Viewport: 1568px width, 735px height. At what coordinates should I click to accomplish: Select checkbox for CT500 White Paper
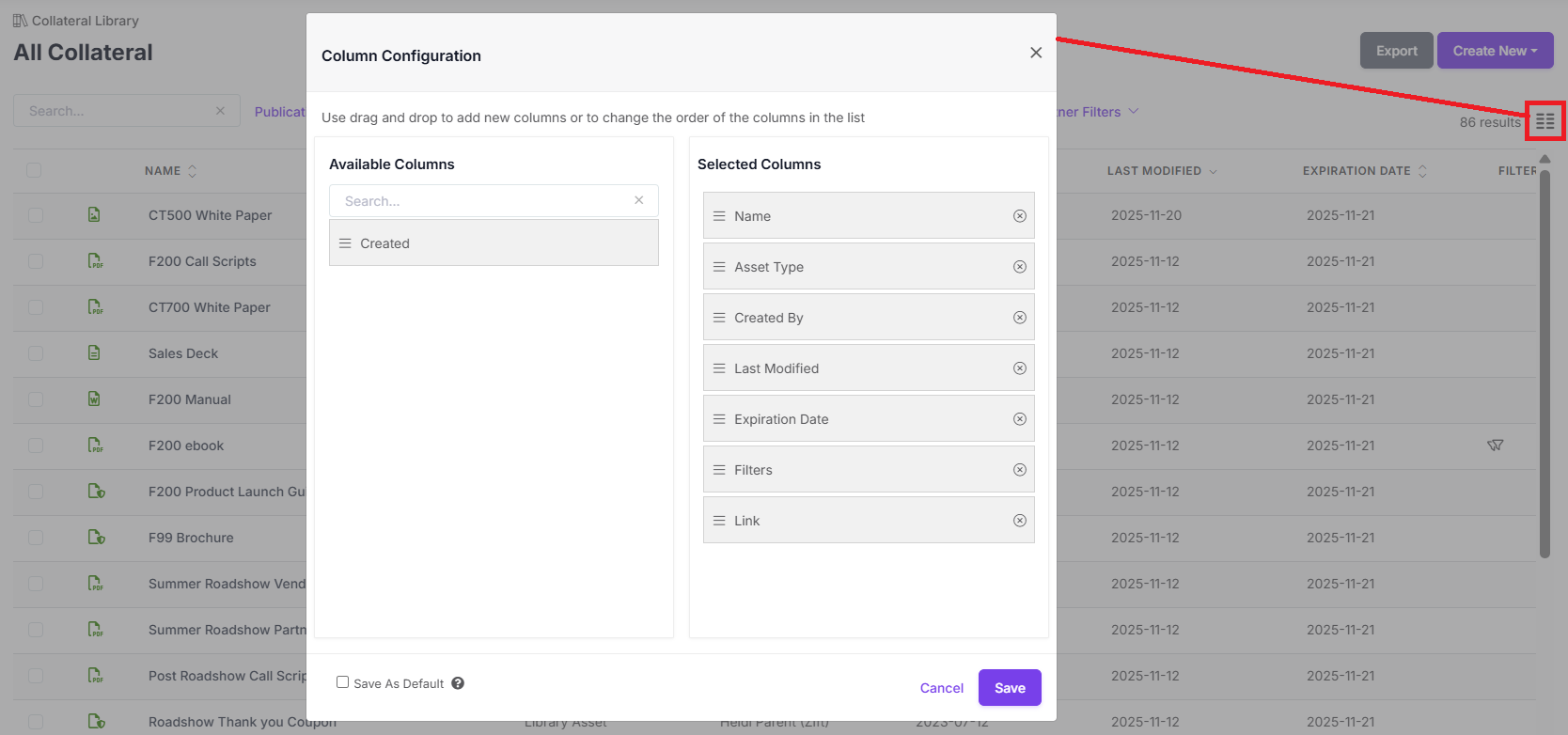[36, 215]
